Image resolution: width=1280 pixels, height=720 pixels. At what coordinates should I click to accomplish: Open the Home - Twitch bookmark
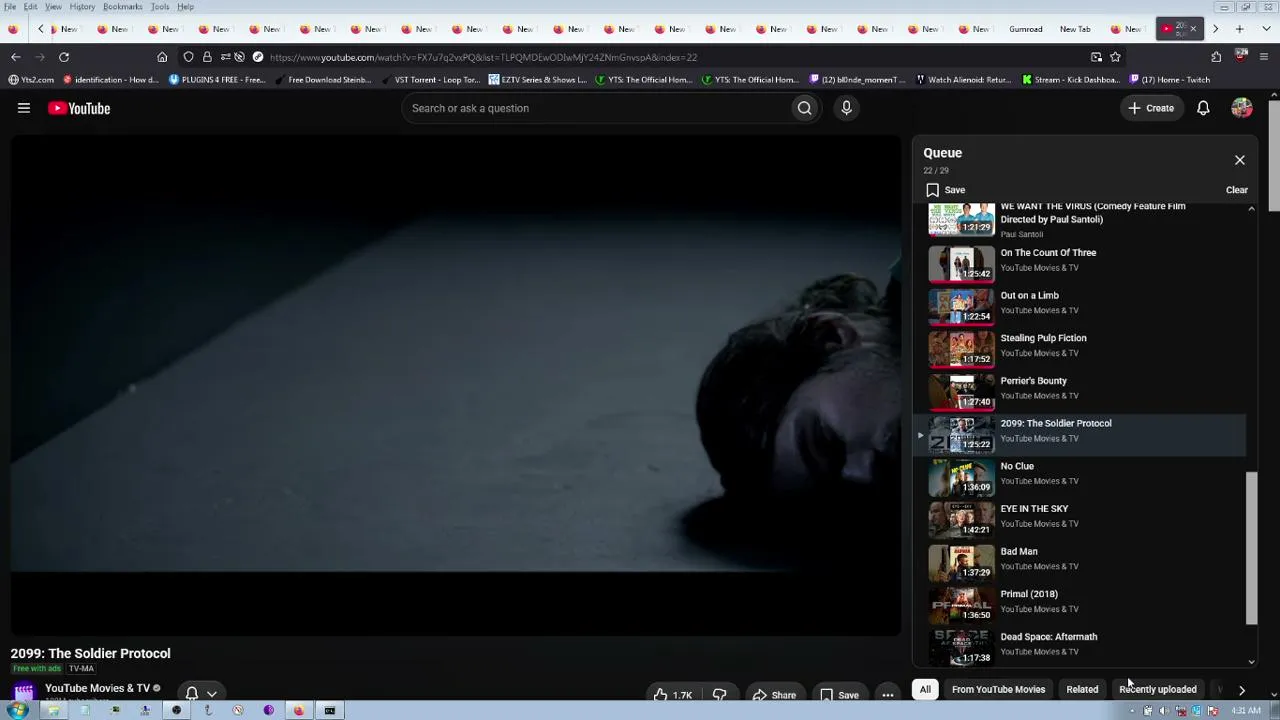tap(1169, 80)
